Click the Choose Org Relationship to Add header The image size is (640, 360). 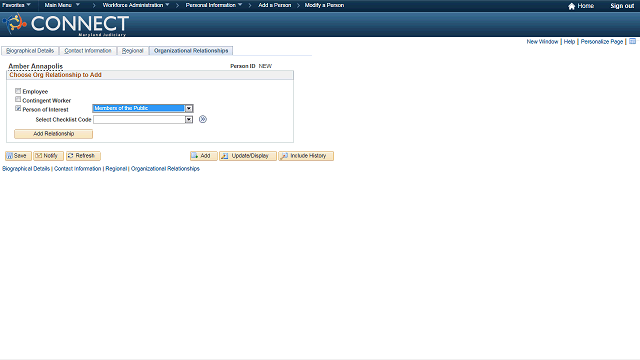[56, 75]
